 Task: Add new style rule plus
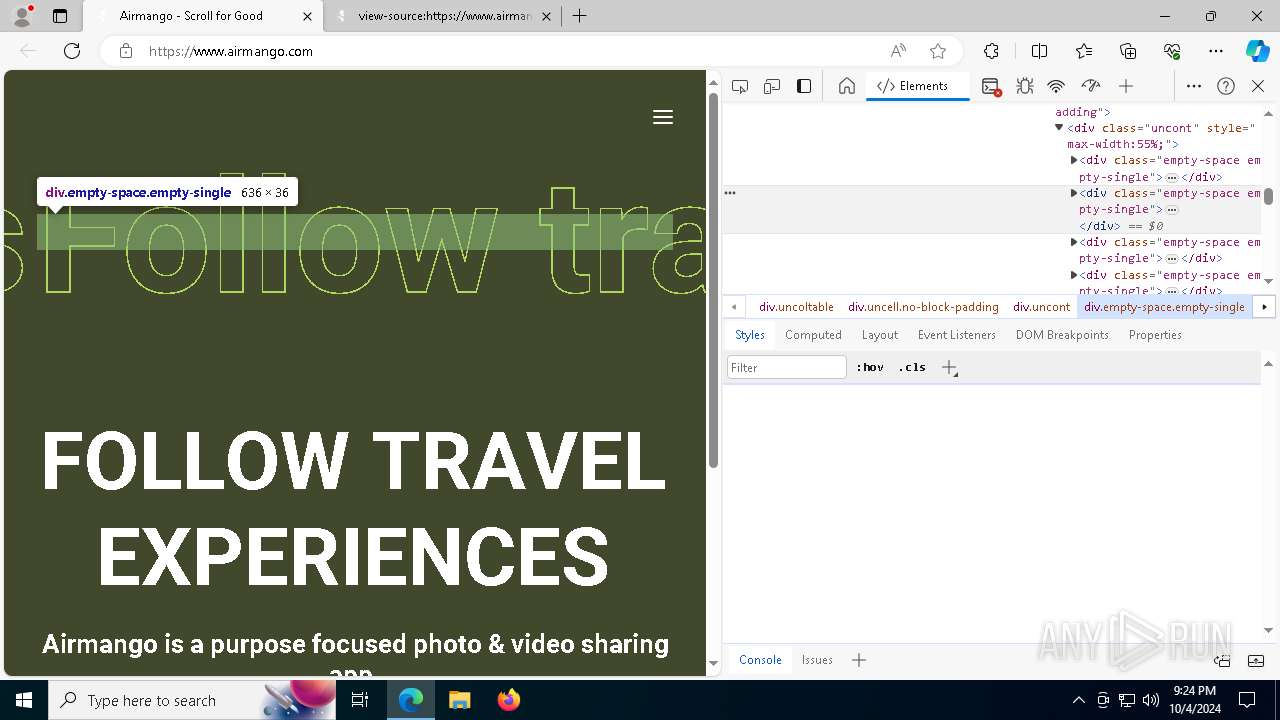[x=949, y=367]
